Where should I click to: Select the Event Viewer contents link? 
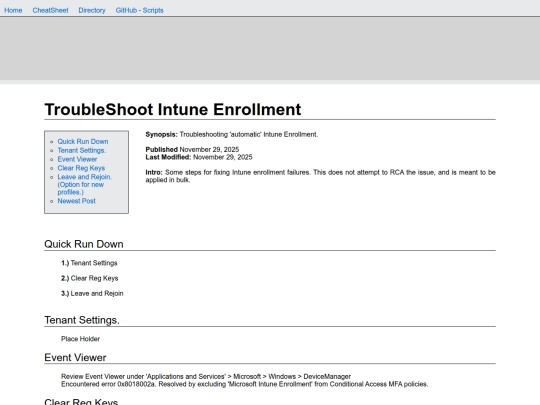[x=77, y=159]
